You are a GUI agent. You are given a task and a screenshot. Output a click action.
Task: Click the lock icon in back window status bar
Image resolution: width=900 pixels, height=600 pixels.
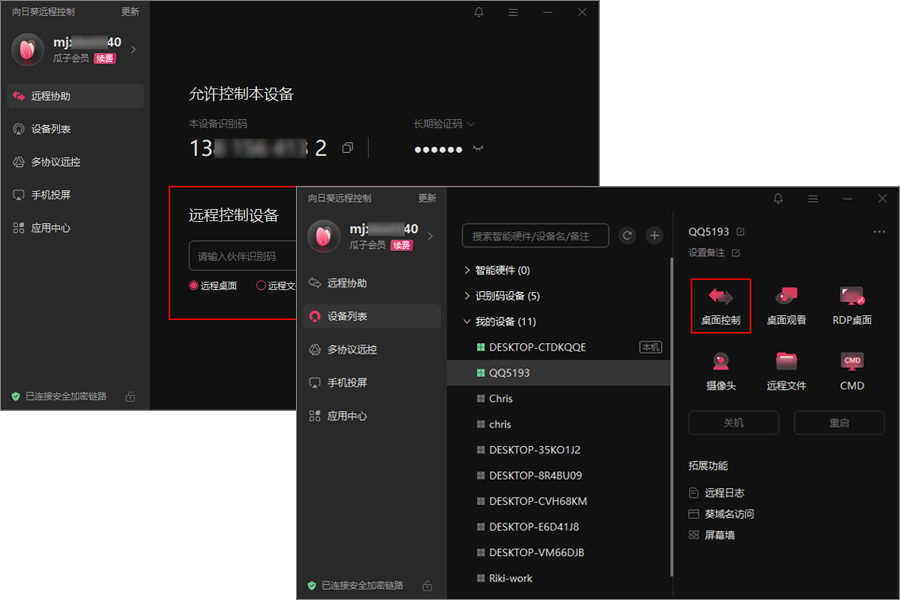(x=130, y=397)
